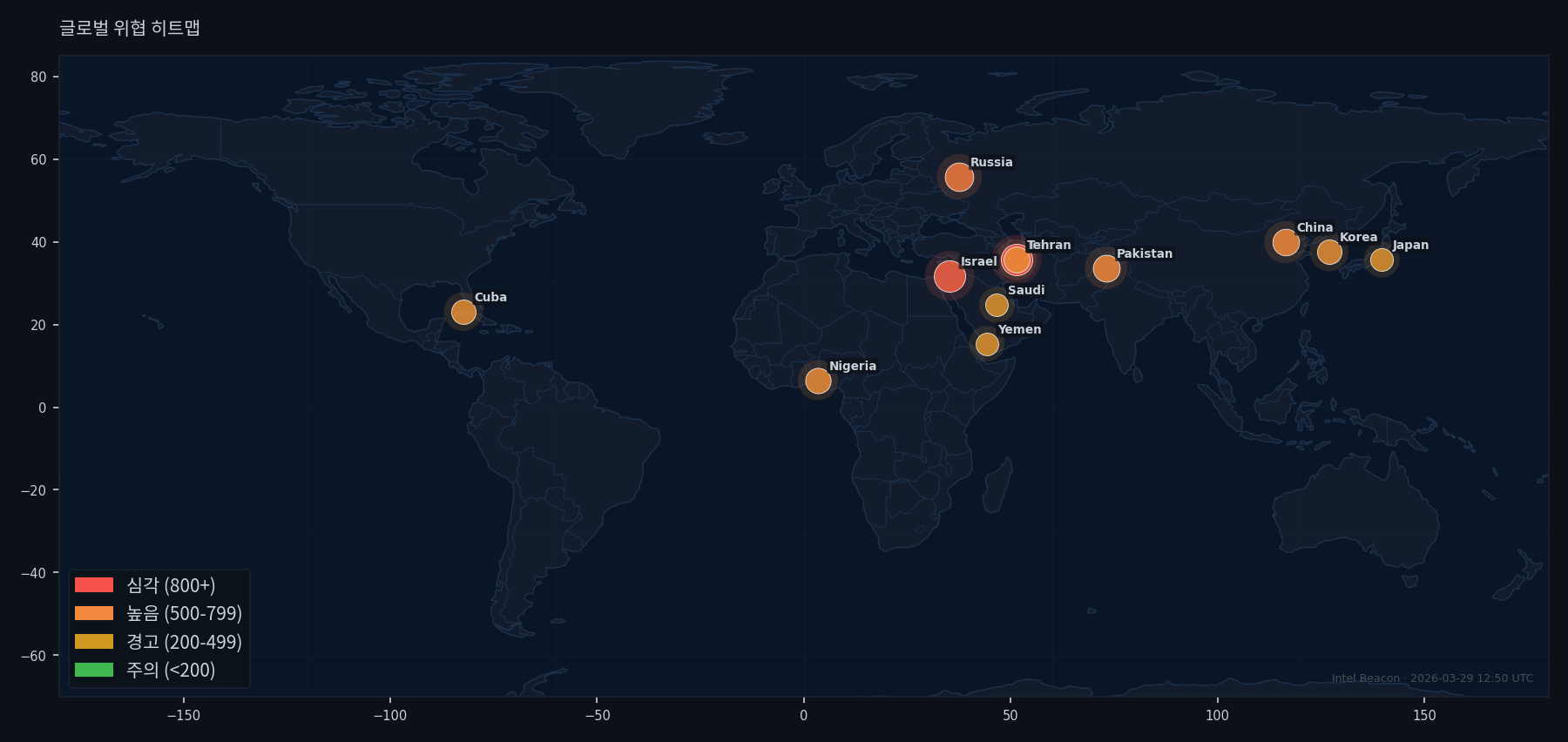Click the Yemen threat marker circle
The width and height of the screenshot is (1568, 742).
pyautogui.click(x=987, y=344)
